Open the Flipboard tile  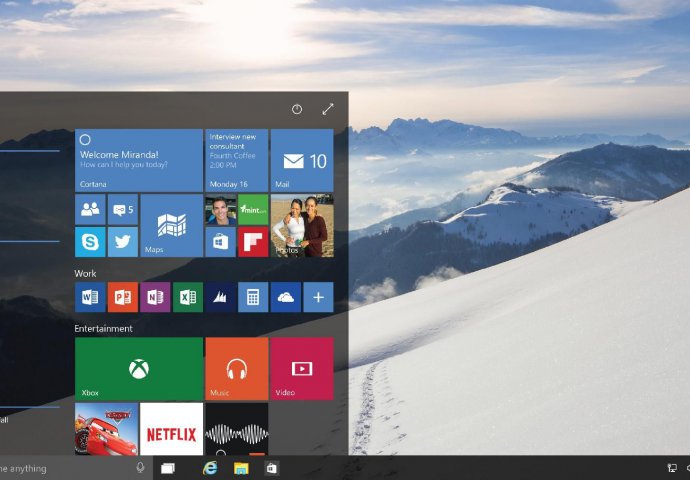(x=253, y=242)
